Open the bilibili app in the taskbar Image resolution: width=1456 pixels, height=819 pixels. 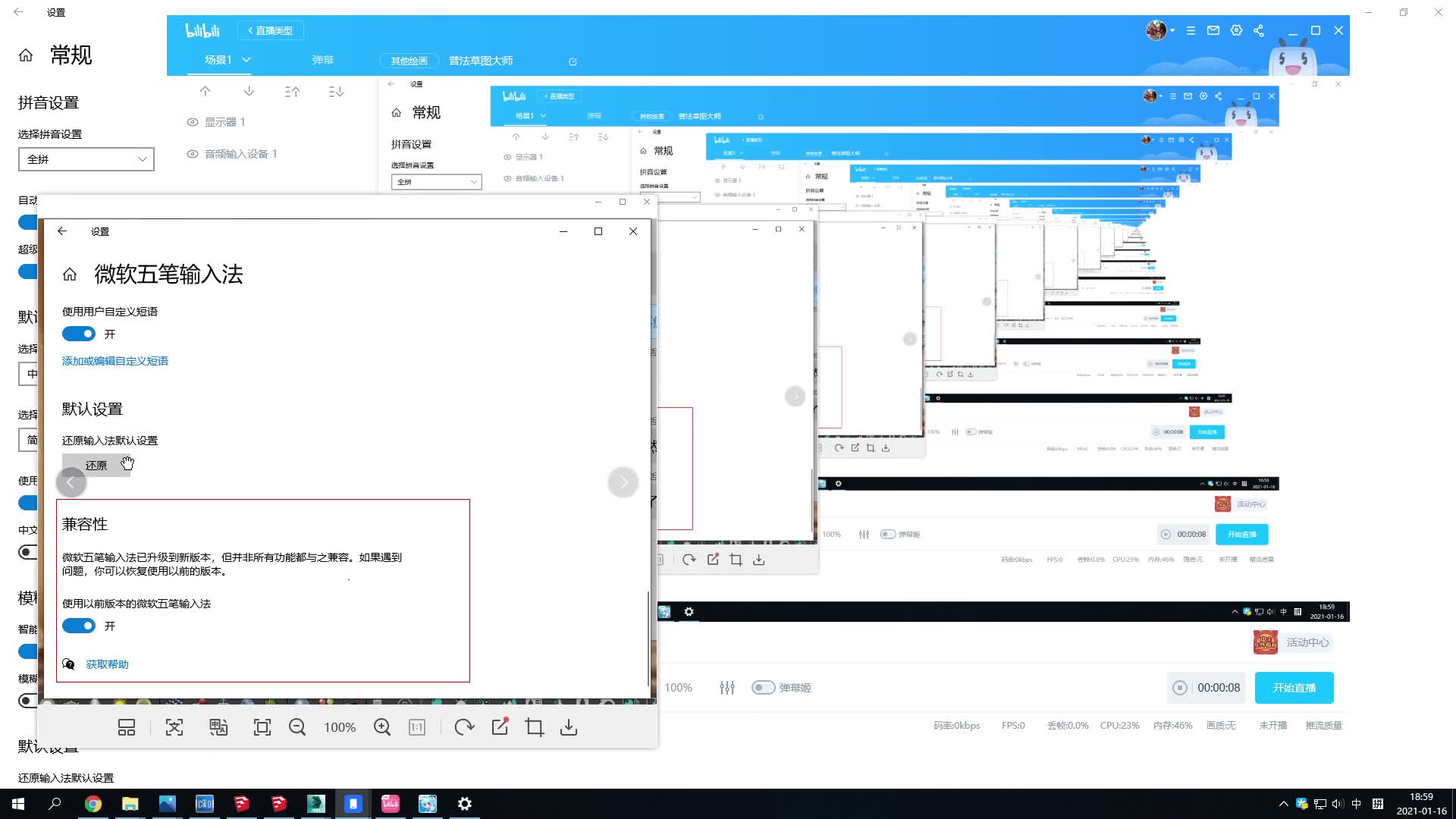[391, 804]
